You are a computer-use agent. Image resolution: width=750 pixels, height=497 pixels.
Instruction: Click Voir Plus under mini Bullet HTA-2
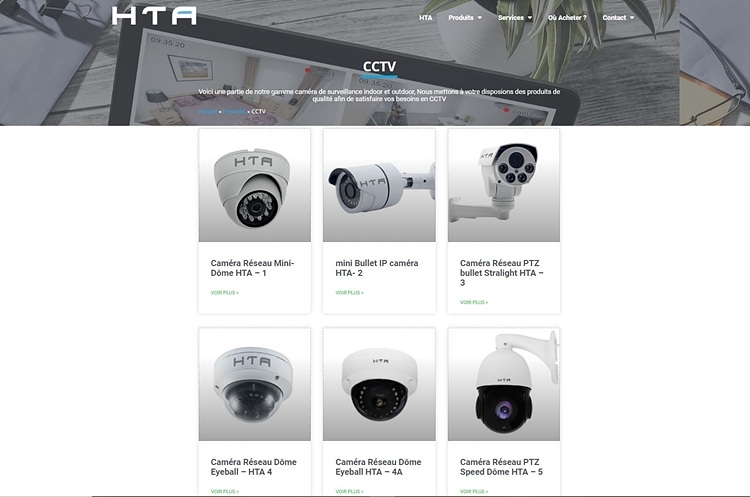click(x=349, y=293)
